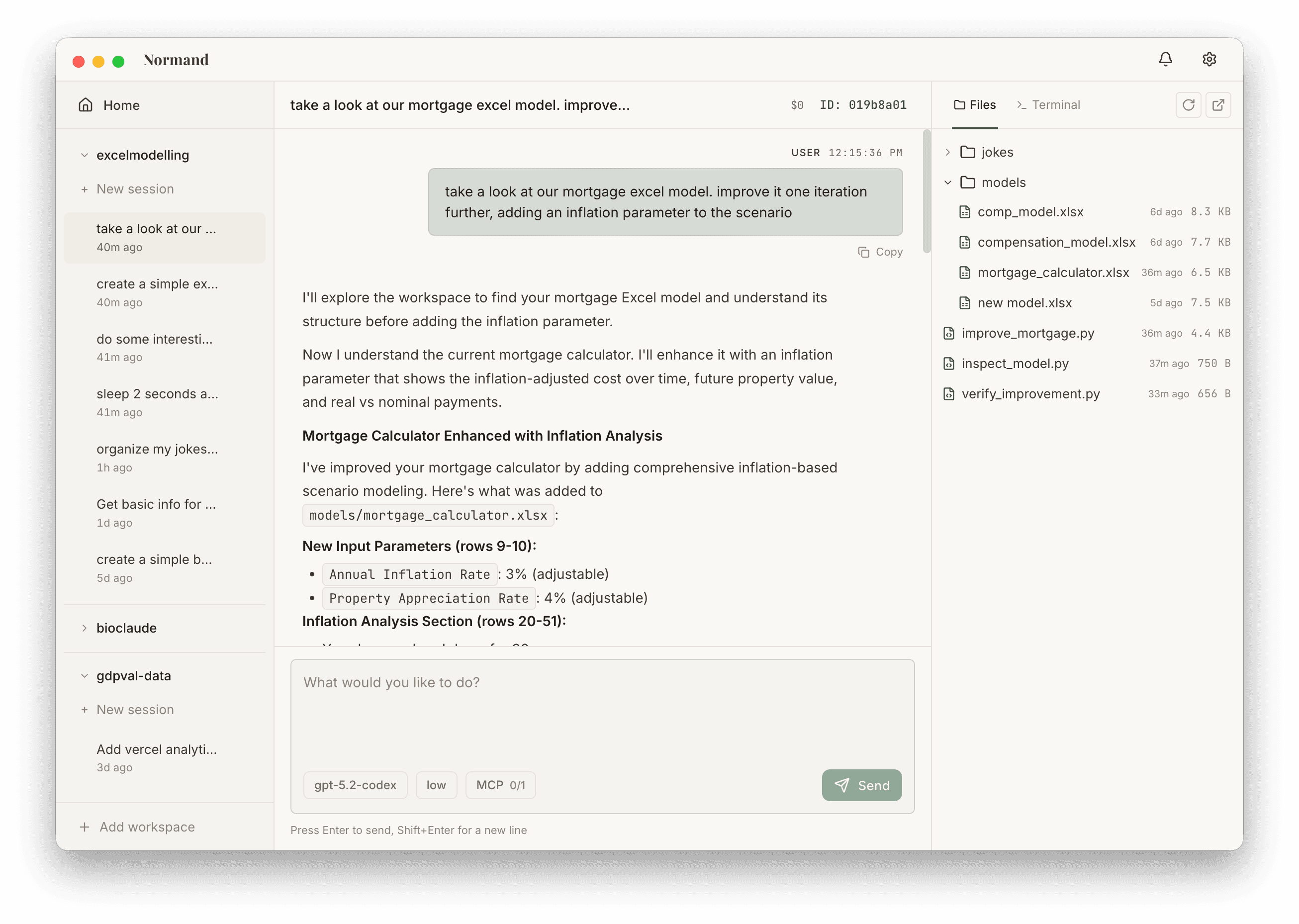The image size is (1299, 924).
Task: Click the Copy icon under user message
Action: [863, 252]
